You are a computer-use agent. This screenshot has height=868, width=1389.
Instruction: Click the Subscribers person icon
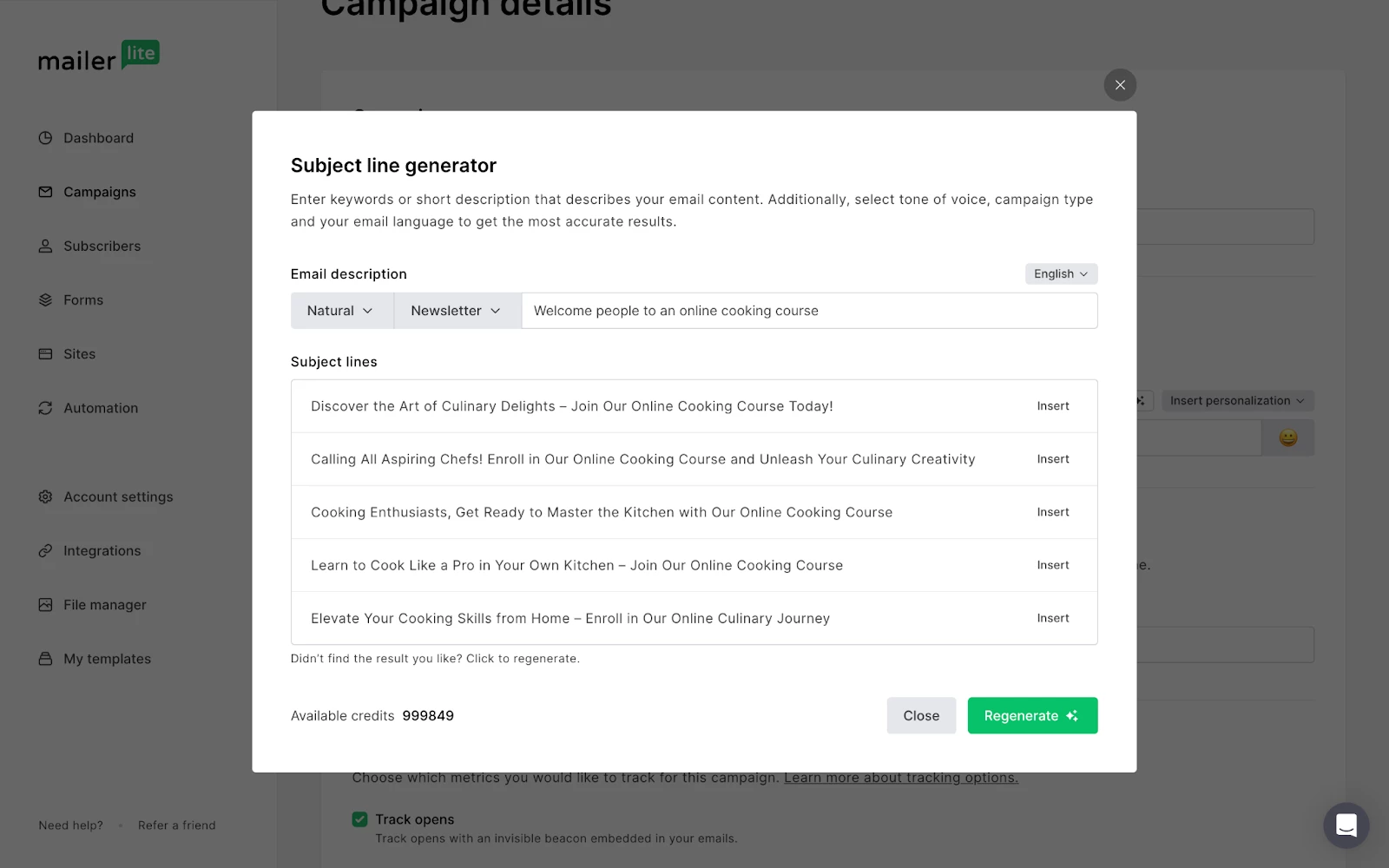[45, 247]
